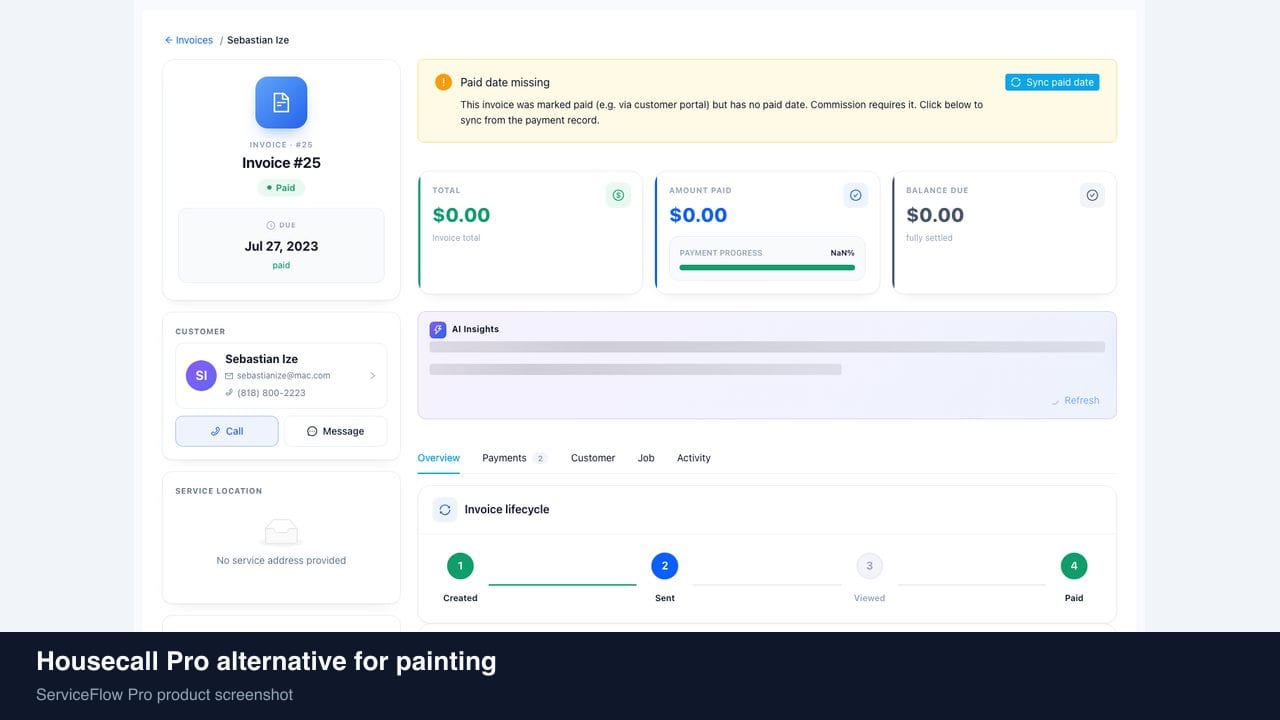Call the customer

coord(227,431)
